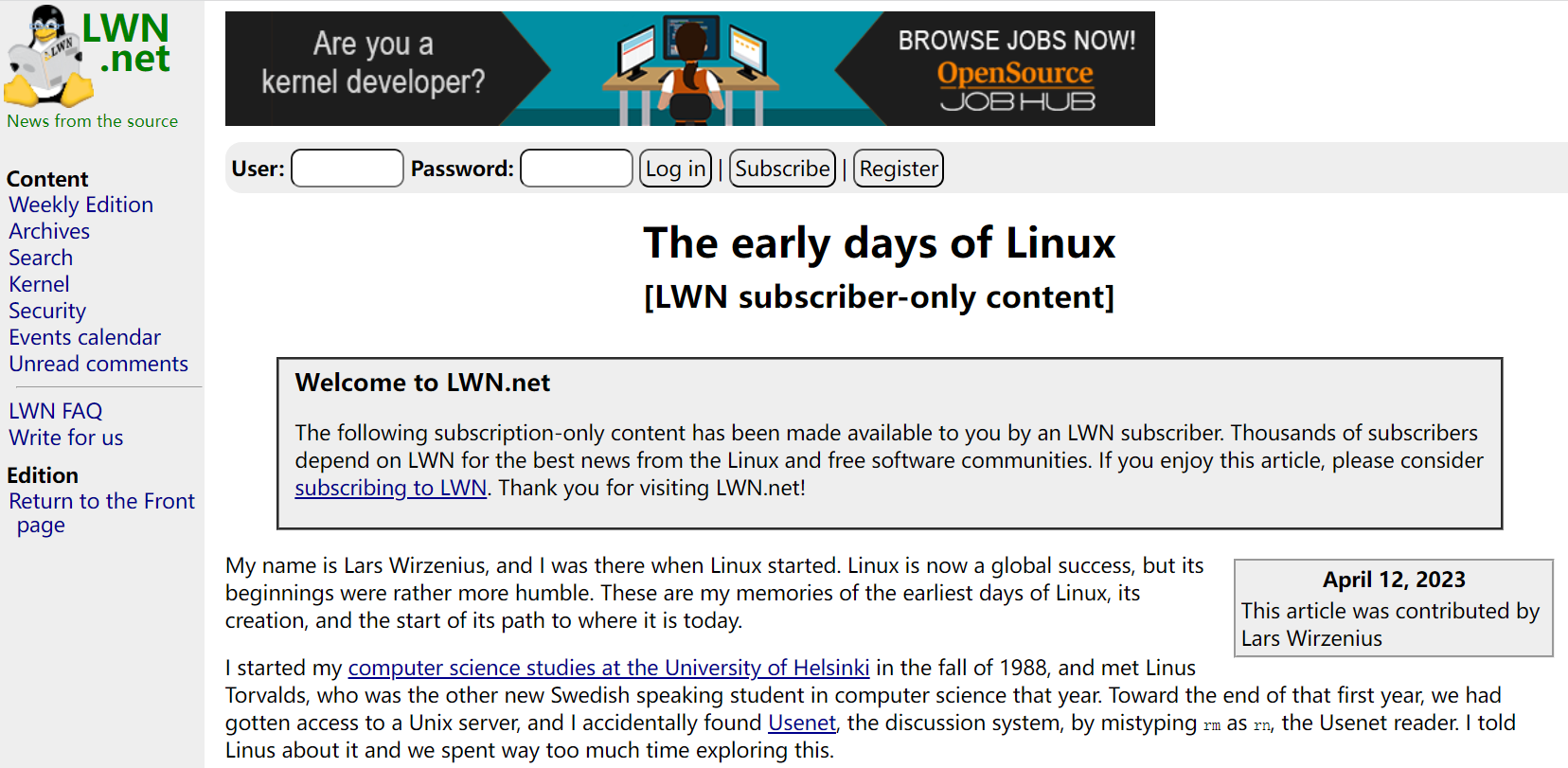
Task: Open University of Helsinki computer science link
Action: 608,669
